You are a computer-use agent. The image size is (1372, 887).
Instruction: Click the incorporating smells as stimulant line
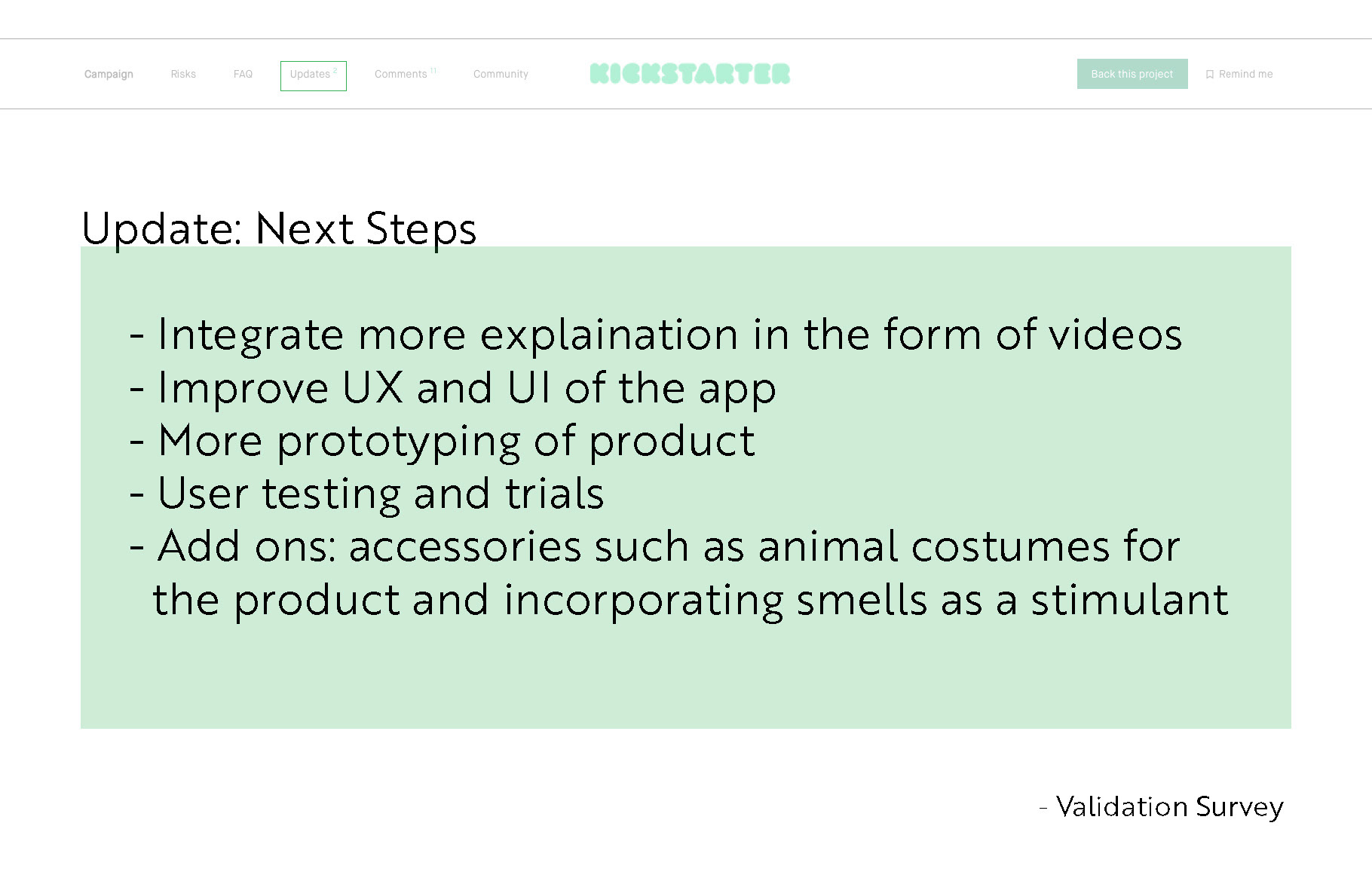click(691, 601)
